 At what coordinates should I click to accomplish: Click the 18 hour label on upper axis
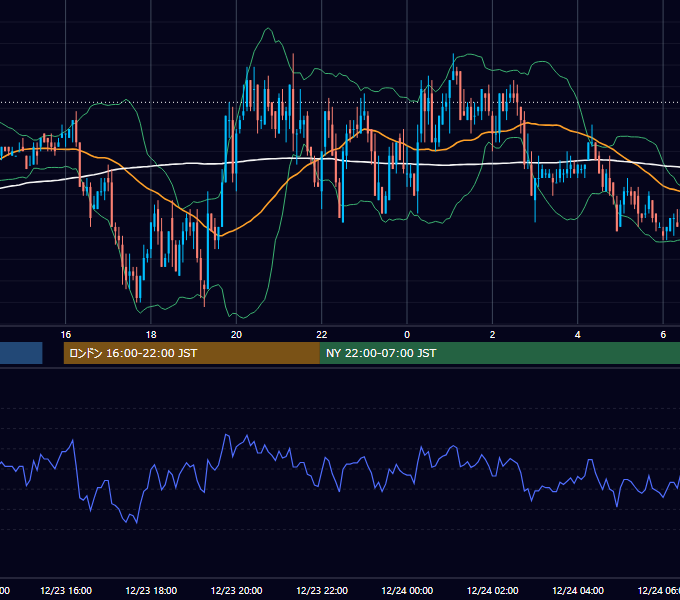pos(151,335)
